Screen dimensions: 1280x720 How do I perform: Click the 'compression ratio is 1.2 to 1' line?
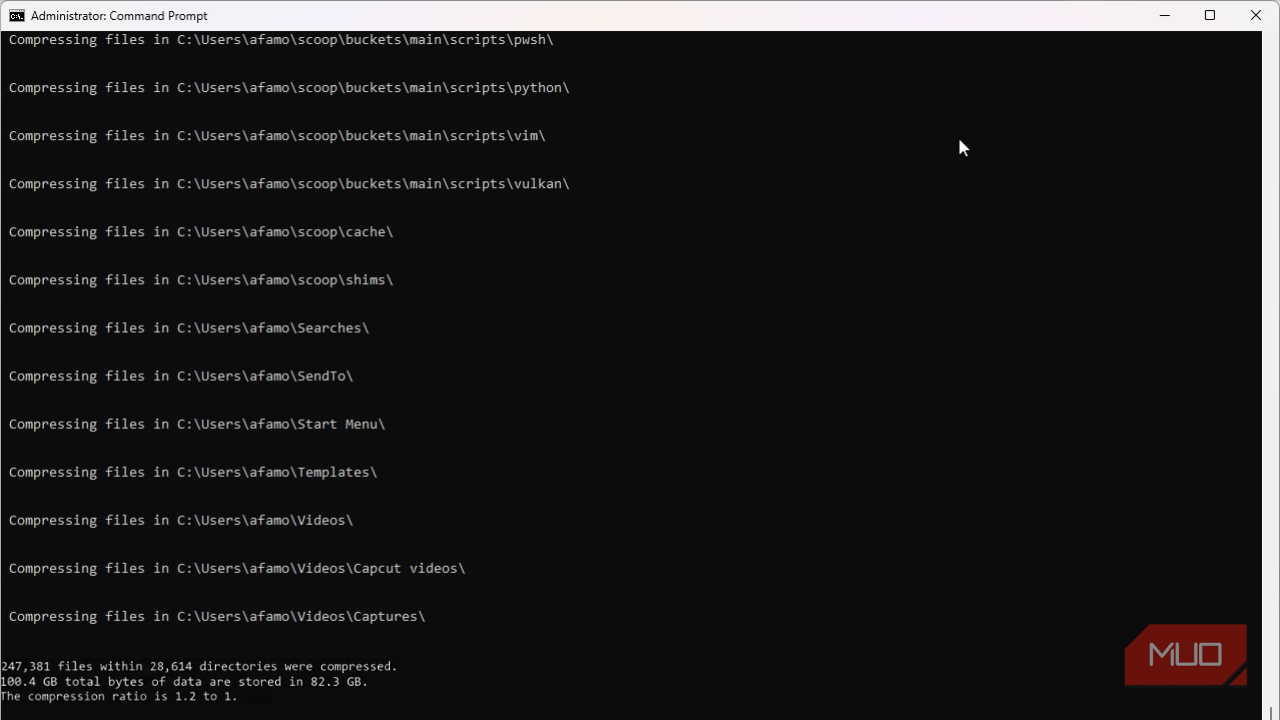pos(119,696)
